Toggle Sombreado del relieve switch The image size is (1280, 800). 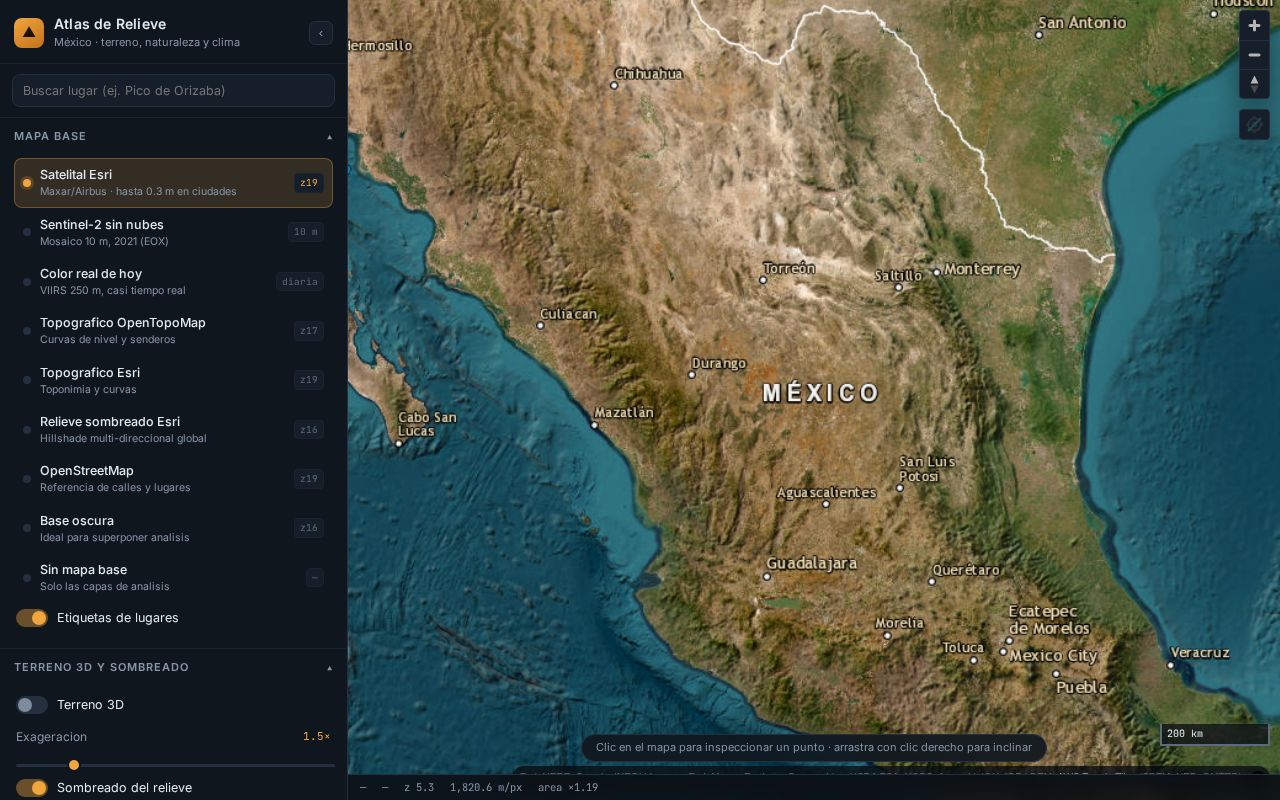pos(32,788)
